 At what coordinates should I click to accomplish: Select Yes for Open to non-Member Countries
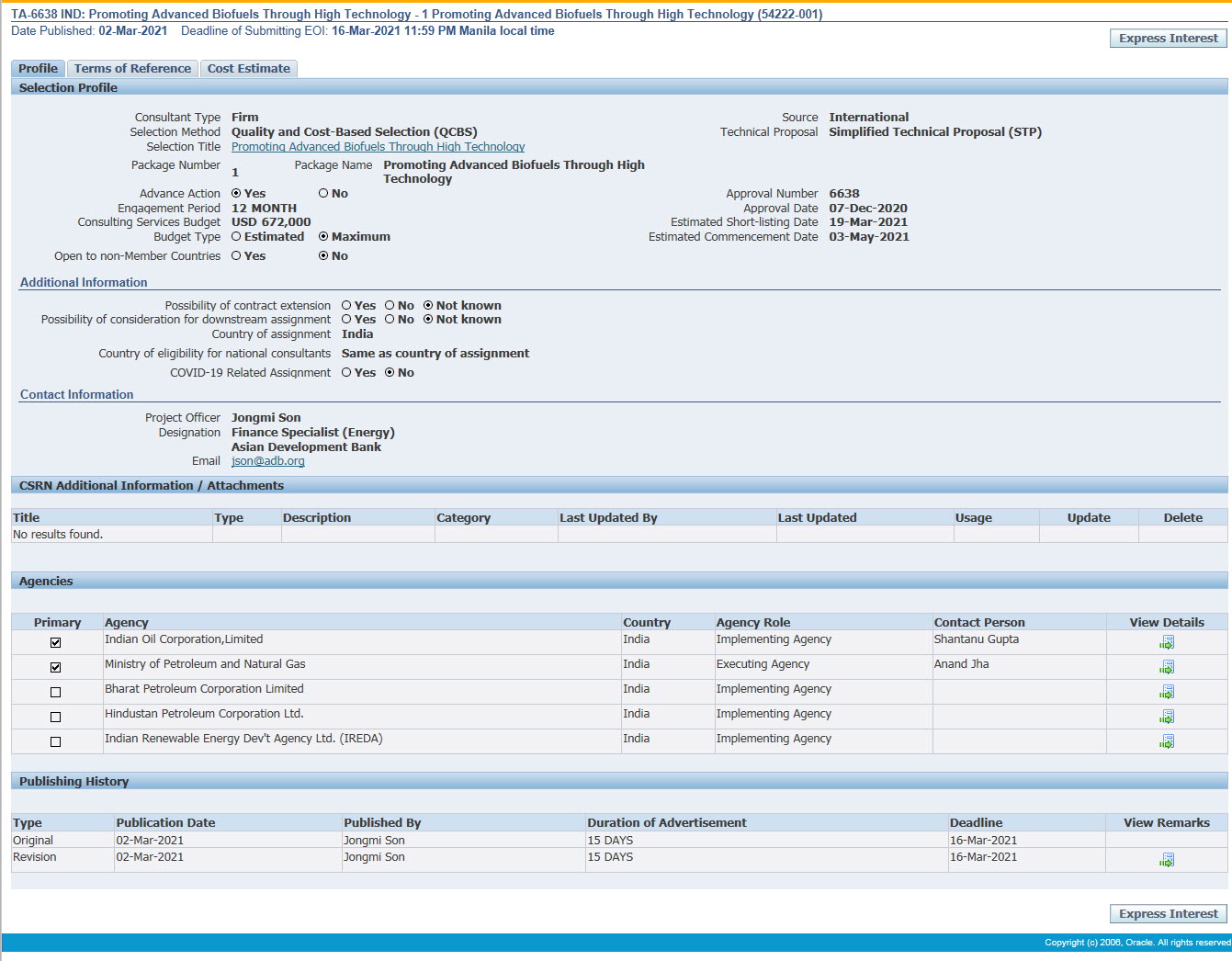236,255
